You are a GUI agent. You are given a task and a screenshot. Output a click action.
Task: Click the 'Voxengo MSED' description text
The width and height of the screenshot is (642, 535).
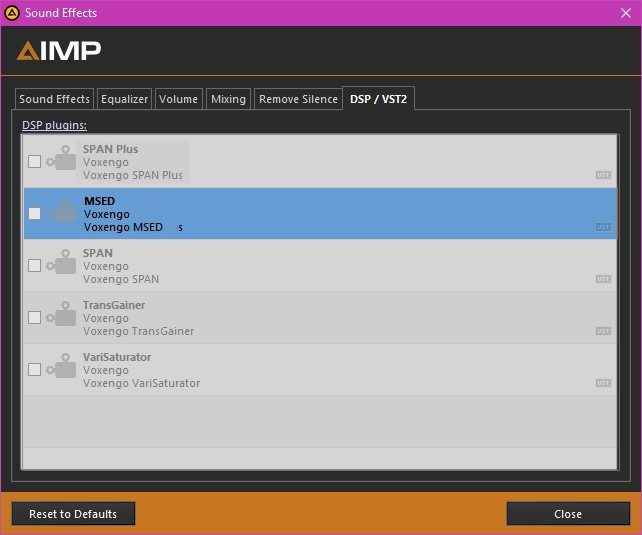click(x=123, y=227)
